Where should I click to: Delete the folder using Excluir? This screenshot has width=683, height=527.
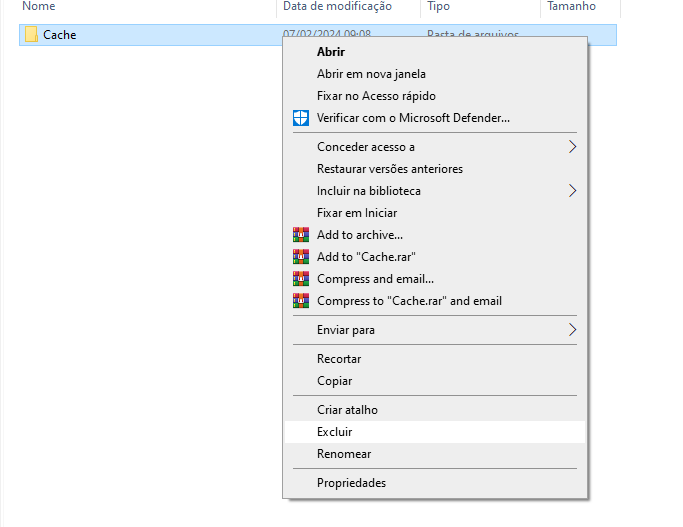(x=334, y=432)
